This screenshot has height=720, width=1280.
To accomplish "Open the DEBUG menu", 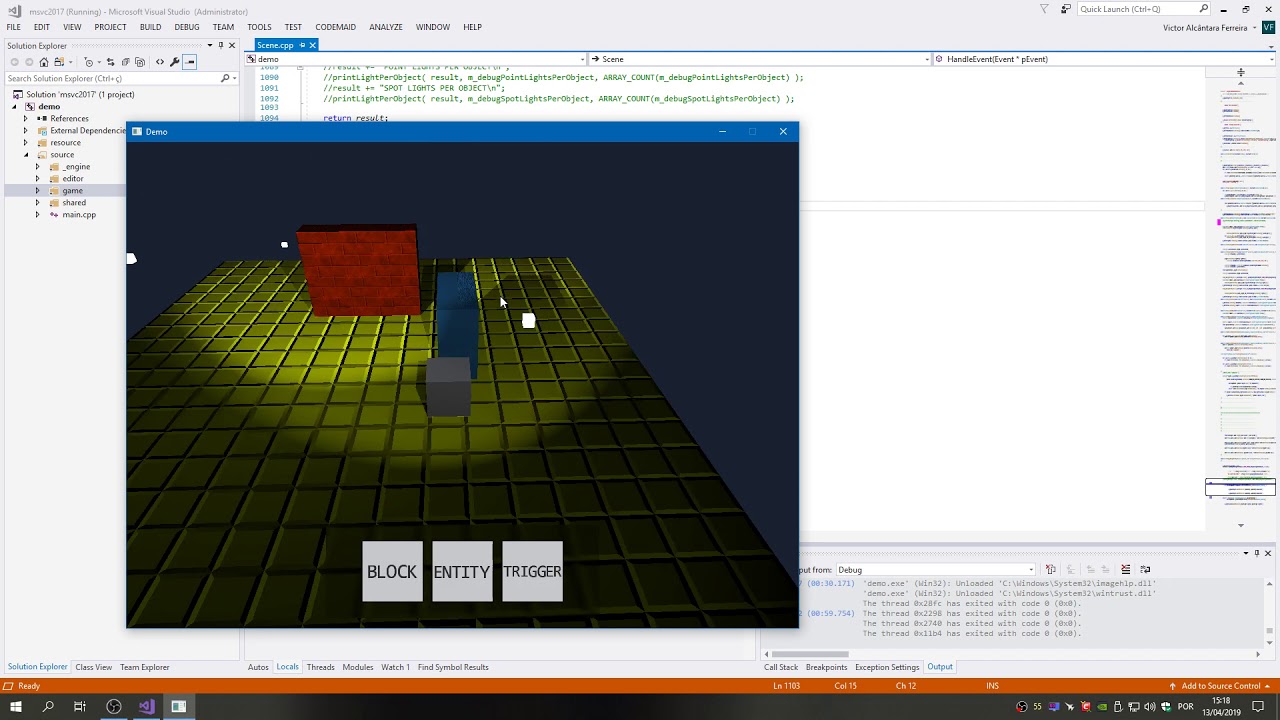I will pos(187,27).
